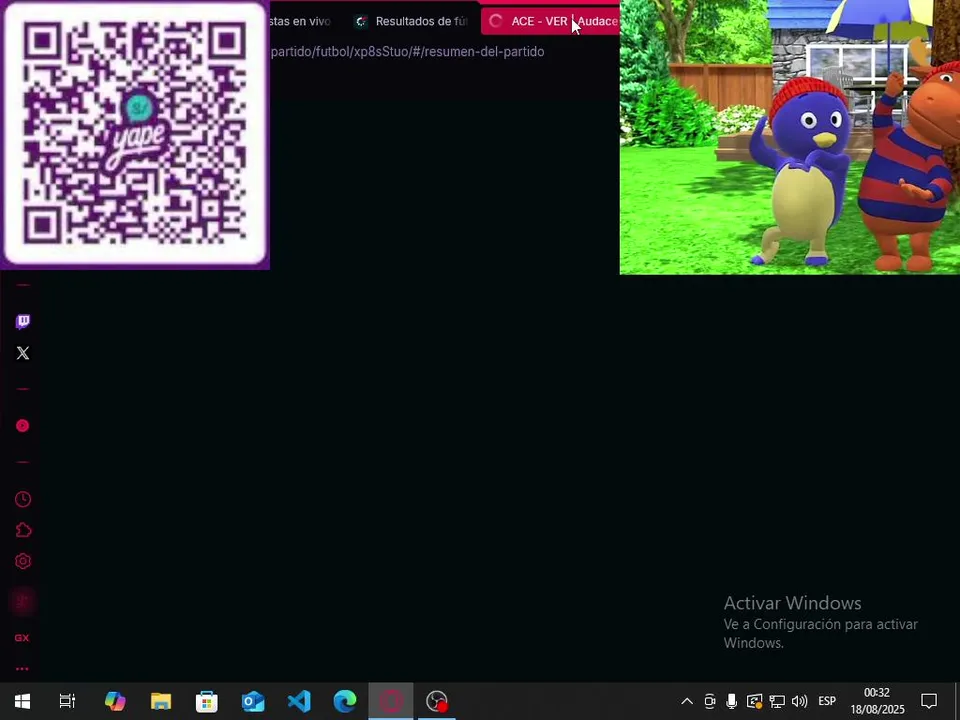This screenshot has width=960, height=720.
Task: Switch to the 'Resultados de fú' tab
Action: click(x=411, y=21)
